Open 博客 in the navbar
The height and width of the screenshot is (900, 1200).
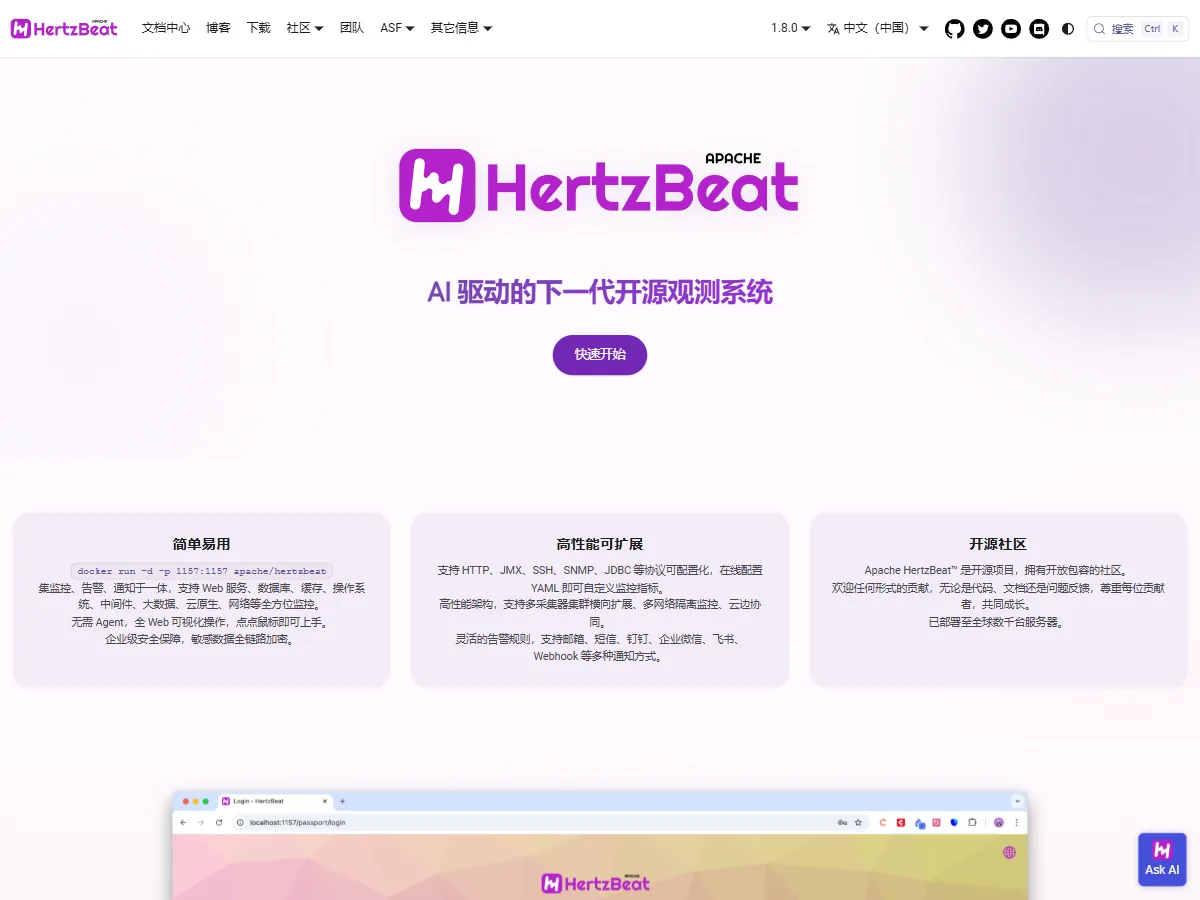(x=218, y=28)
